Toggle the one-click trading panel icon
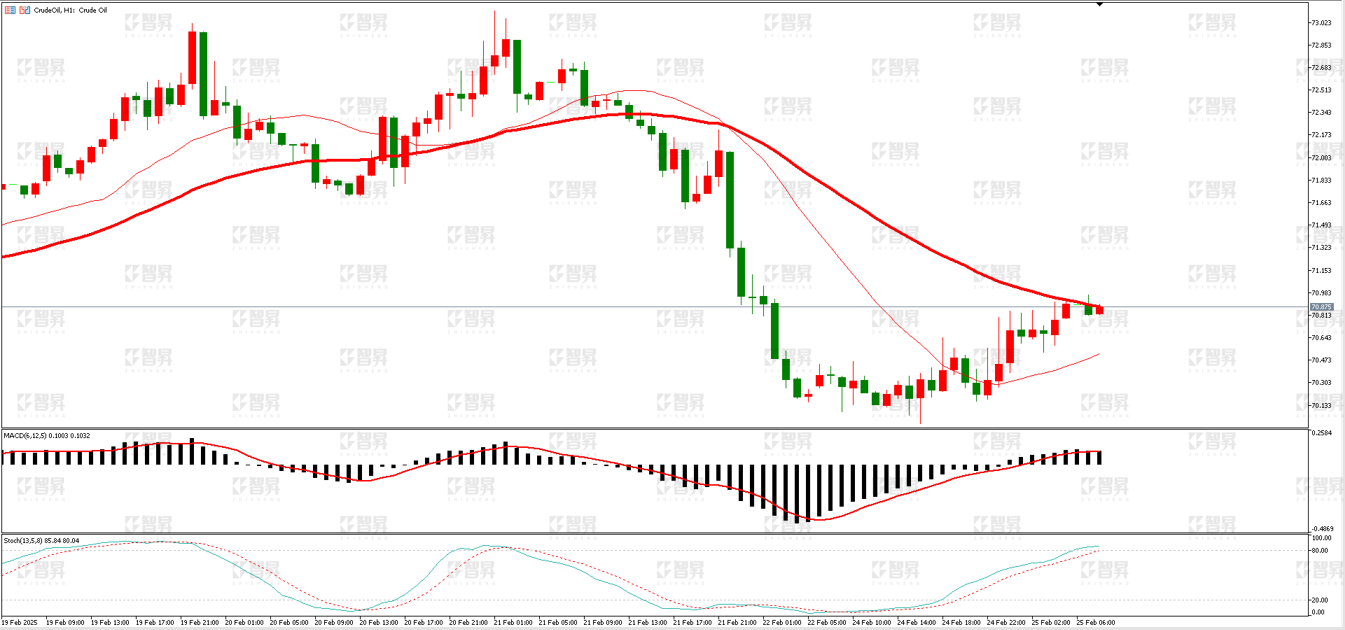Screen dimensions: 1345x630 coord(24,10)
